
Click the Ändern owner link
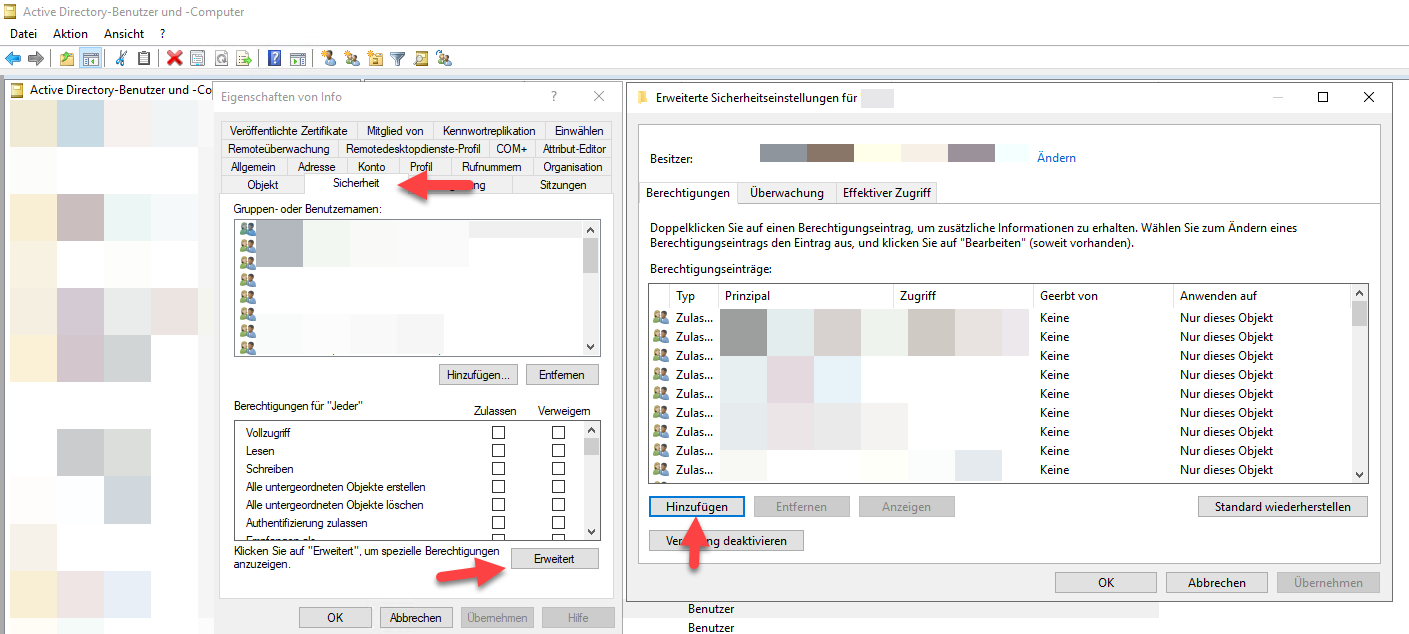pos(1056,158)
